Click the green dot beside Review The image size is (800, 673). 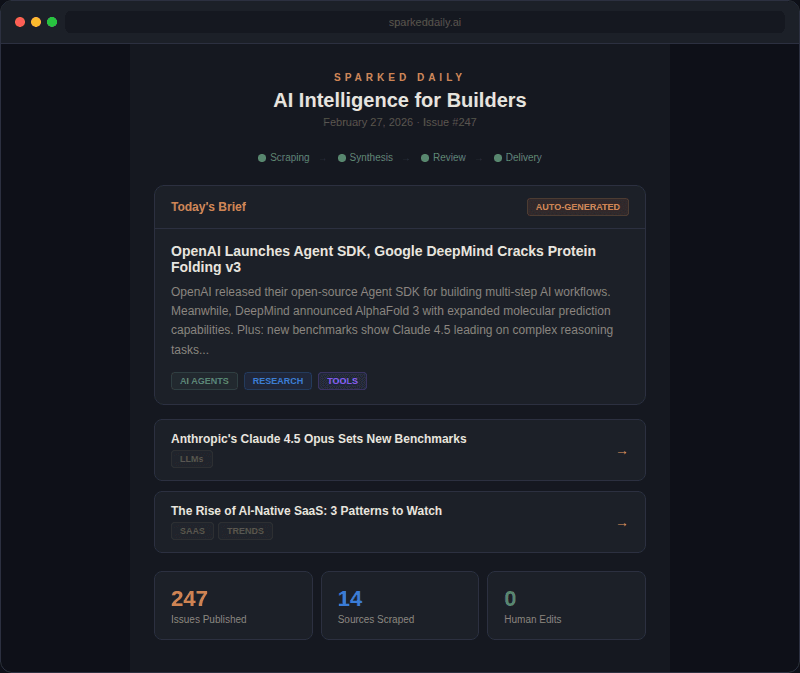pos(424,158)
